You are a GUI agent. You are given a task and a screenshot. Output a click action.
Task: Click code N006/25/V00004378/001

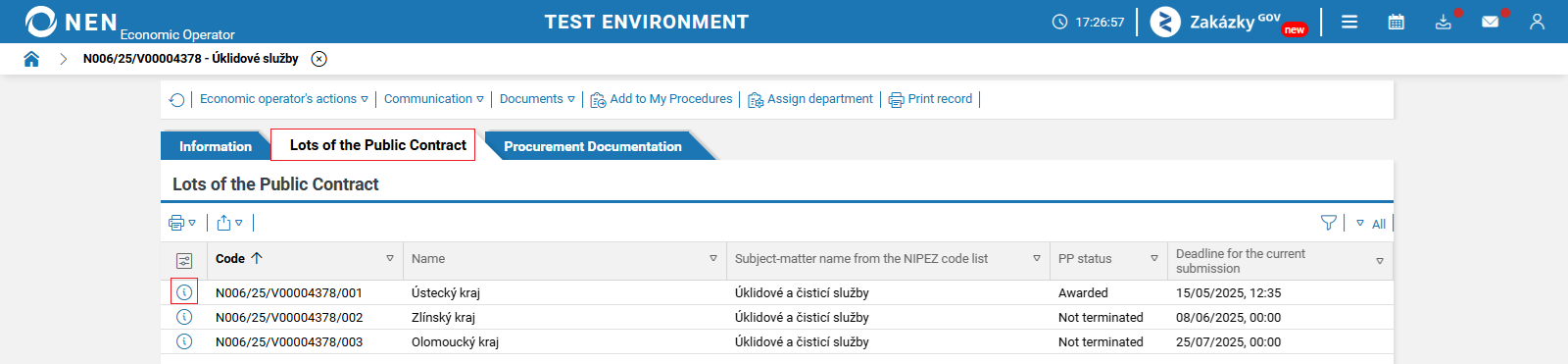coord(289,293)
